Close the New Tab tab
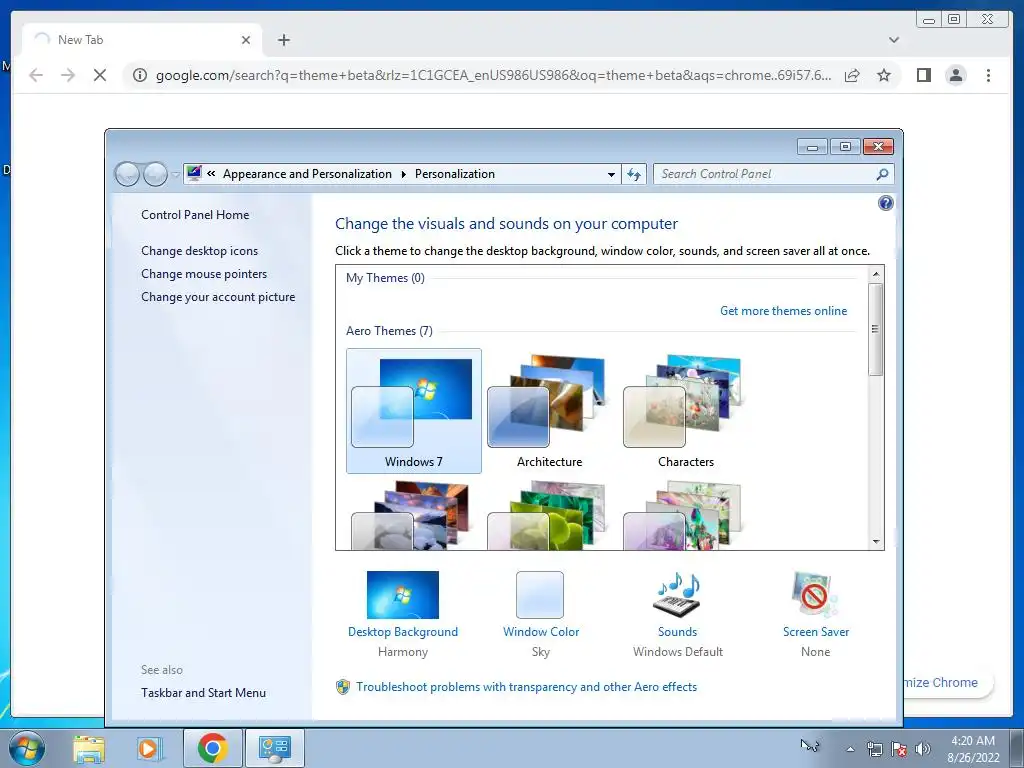Screen dimensions: 1024x768 pyautogui.click(x=246, y=40)
